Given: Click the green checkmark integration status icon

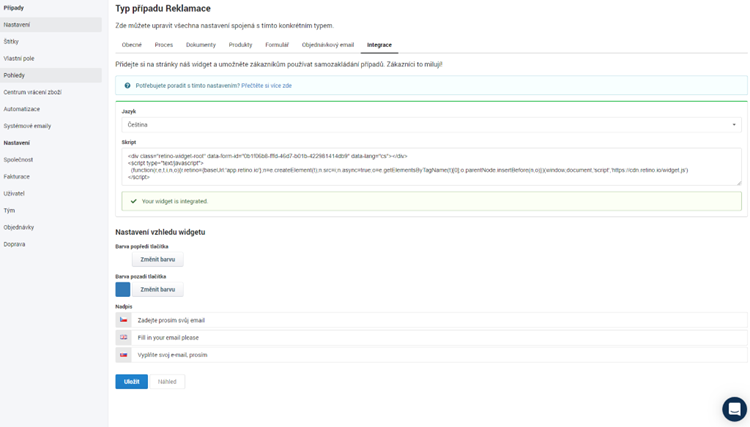Looking at the screenshot, I should tap(133, 201).
